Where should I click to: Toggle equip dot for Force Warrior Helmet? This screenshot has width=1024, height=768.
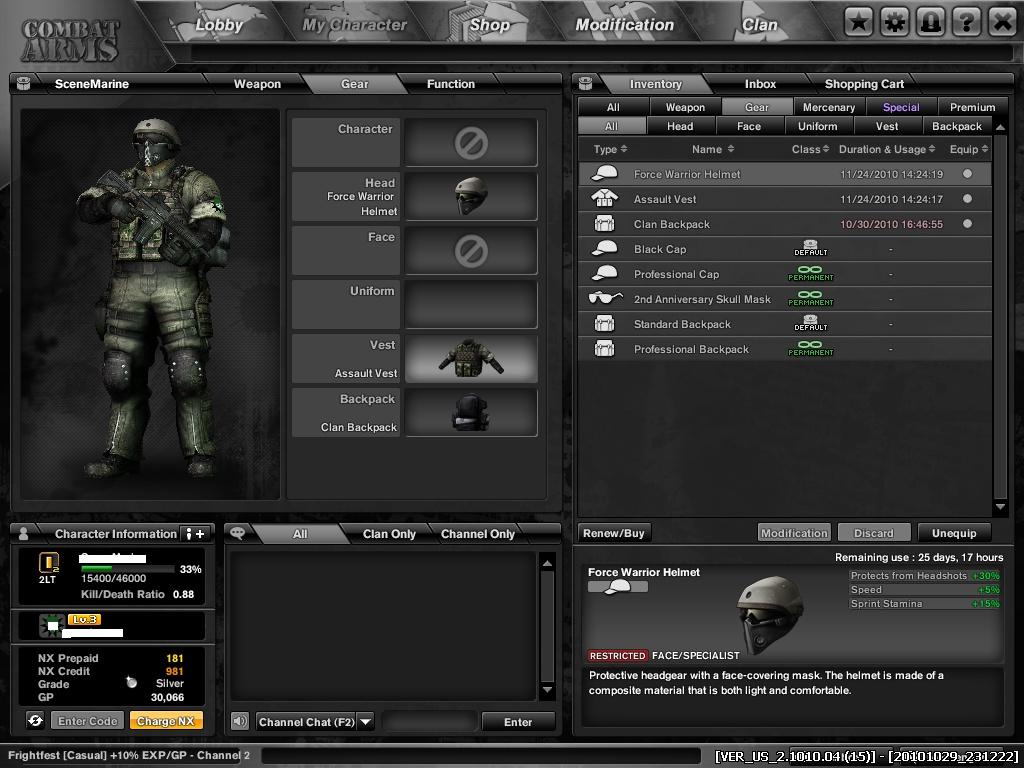(x=967, y=174)
